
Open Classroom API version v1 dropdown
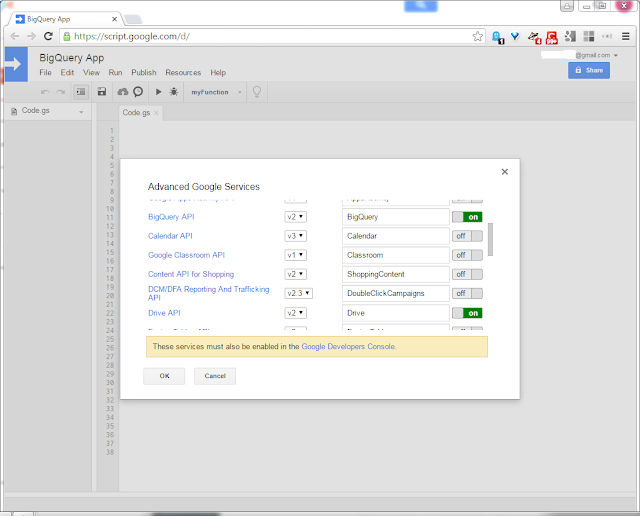296,255
